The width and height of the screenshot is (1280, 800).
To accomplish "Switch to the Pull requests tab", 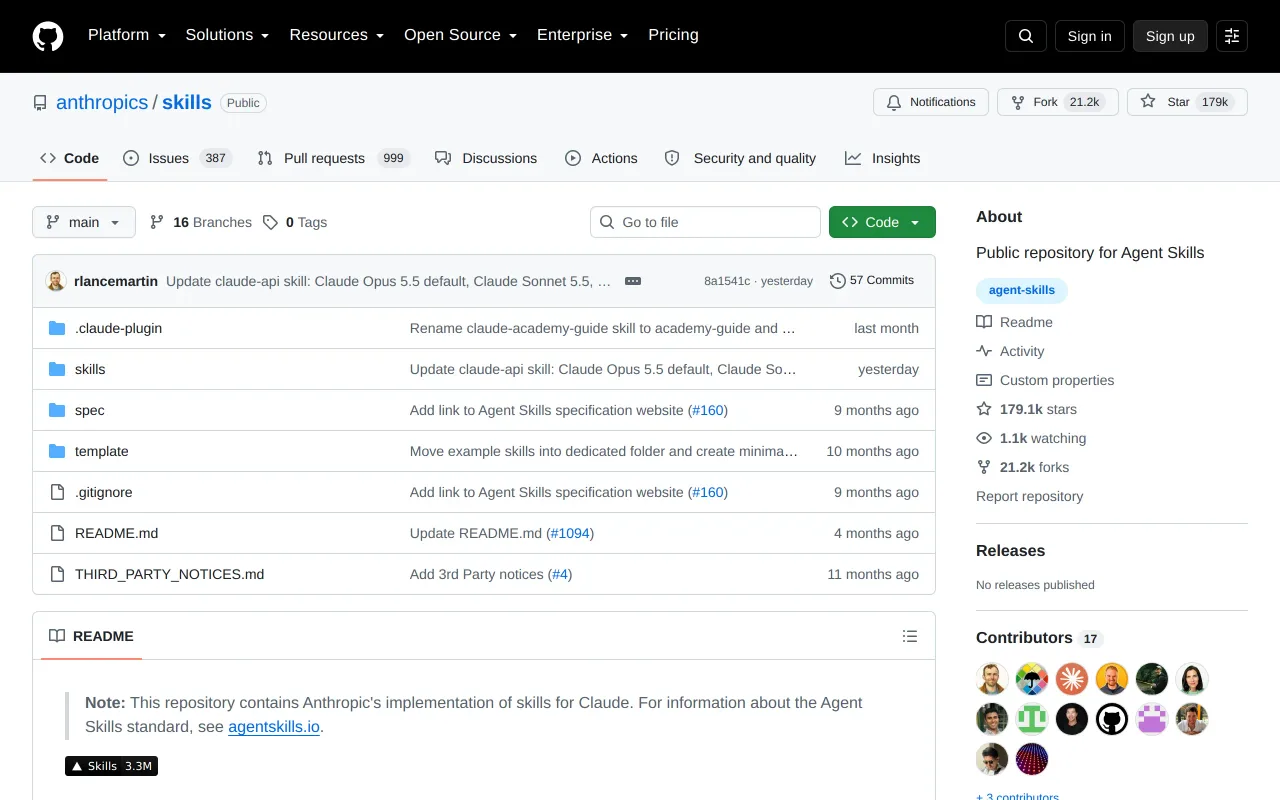I will (x=333, y=158).
